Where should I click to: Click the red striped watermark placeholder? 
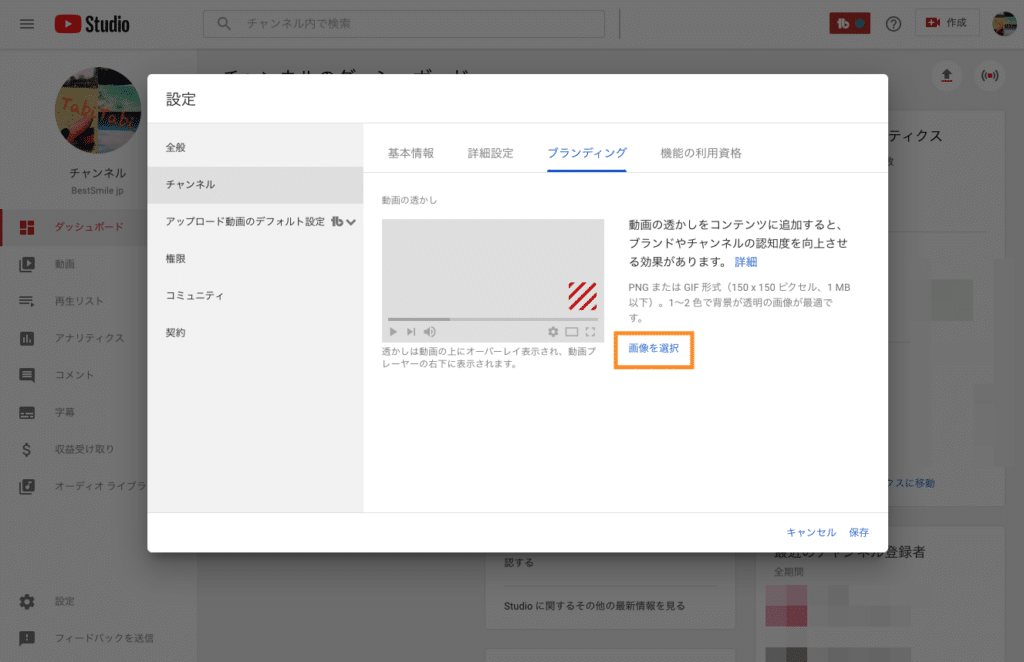pyautogui.click(x=582, y=296)
